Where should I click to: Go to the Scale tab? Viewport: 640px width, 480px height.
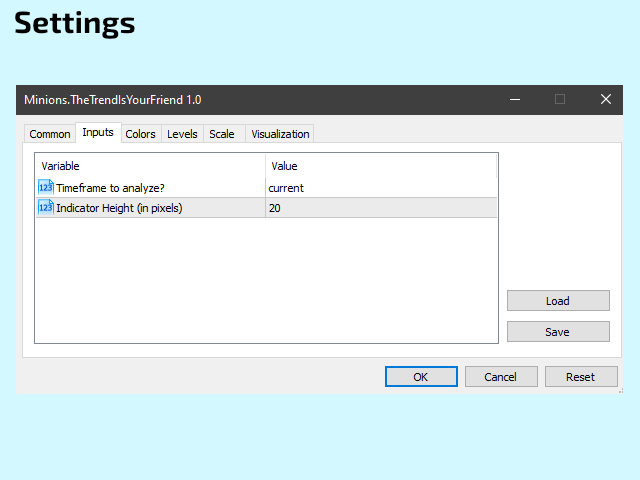222,134
